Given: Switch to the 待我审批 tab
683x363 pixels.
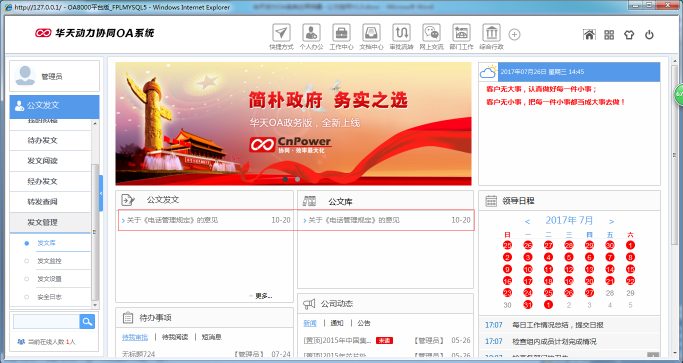Looking at the screenshot, I should tap(135, 337).
